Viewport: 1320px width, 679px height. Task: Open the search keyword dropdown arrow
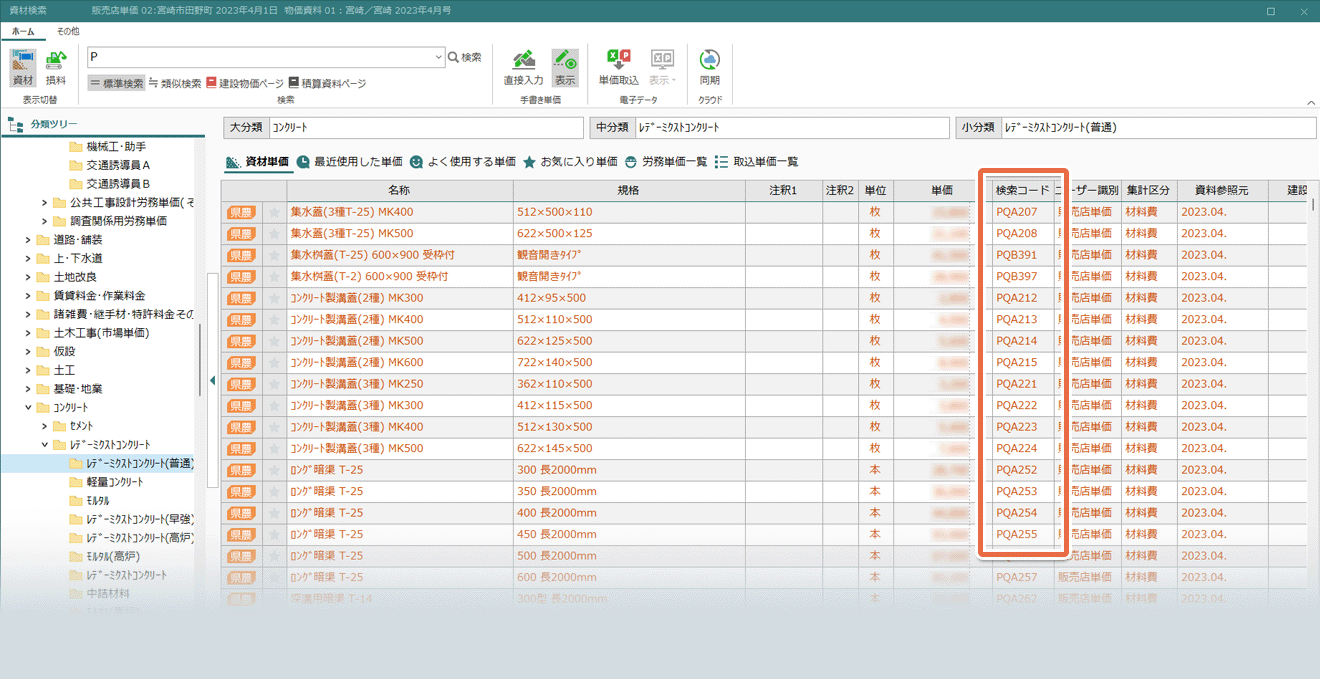point(438,58)
